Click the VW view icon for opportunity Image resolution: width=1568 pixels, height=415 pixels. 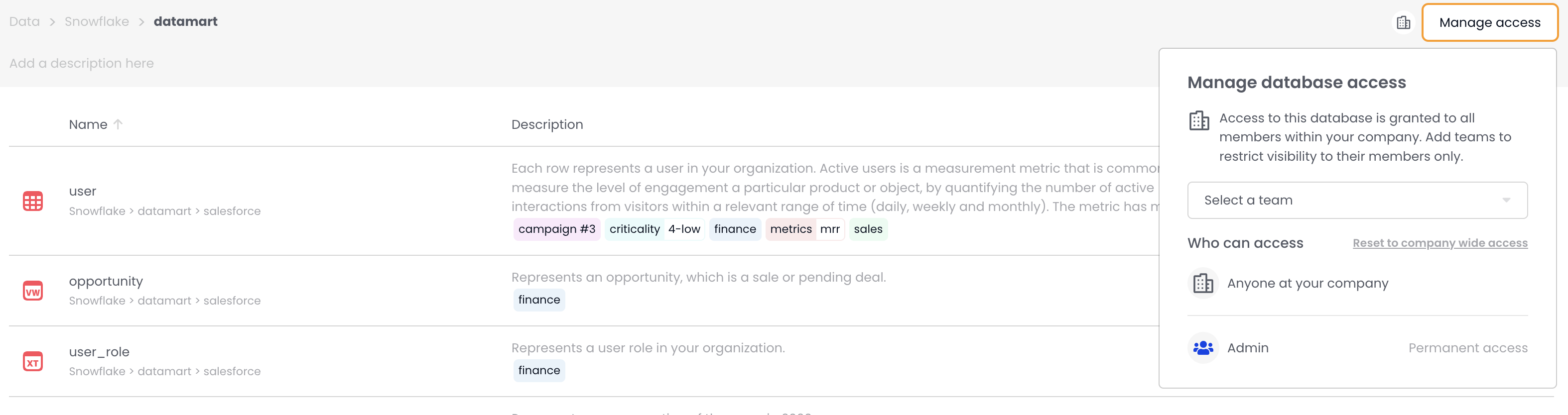pos(33,291)
